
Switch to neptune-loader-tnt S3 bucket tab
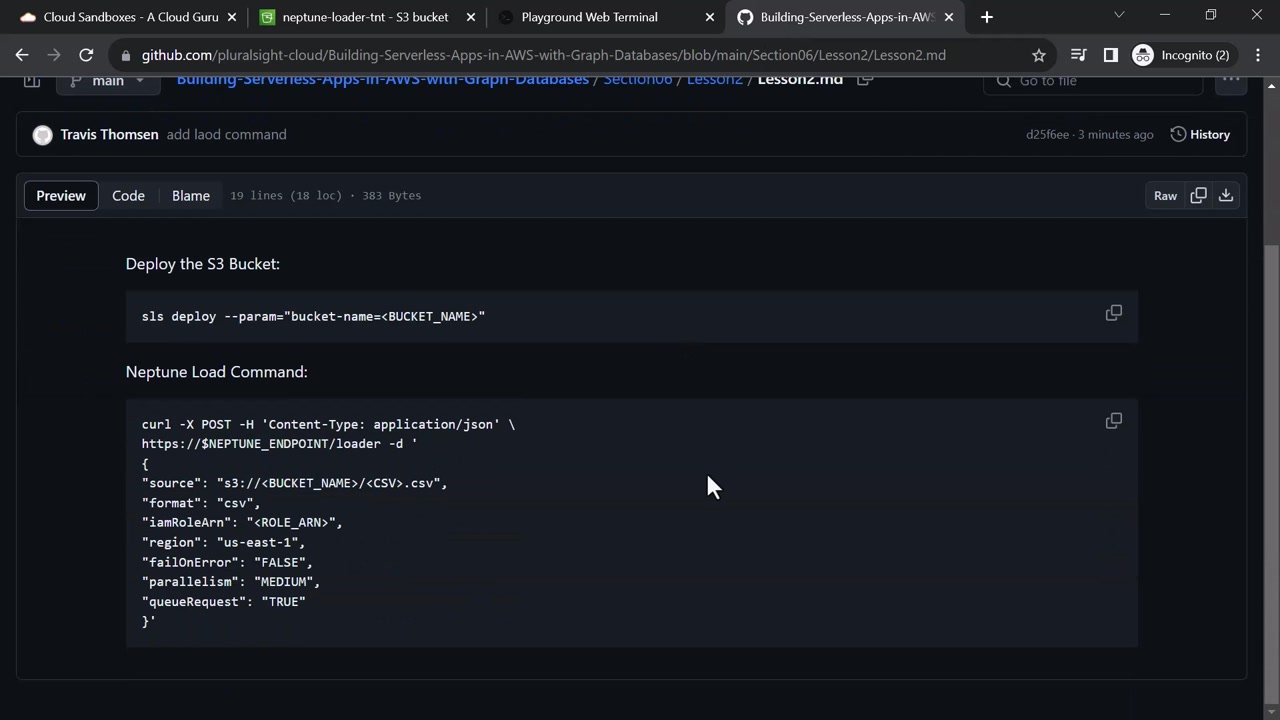pos(364,17)
